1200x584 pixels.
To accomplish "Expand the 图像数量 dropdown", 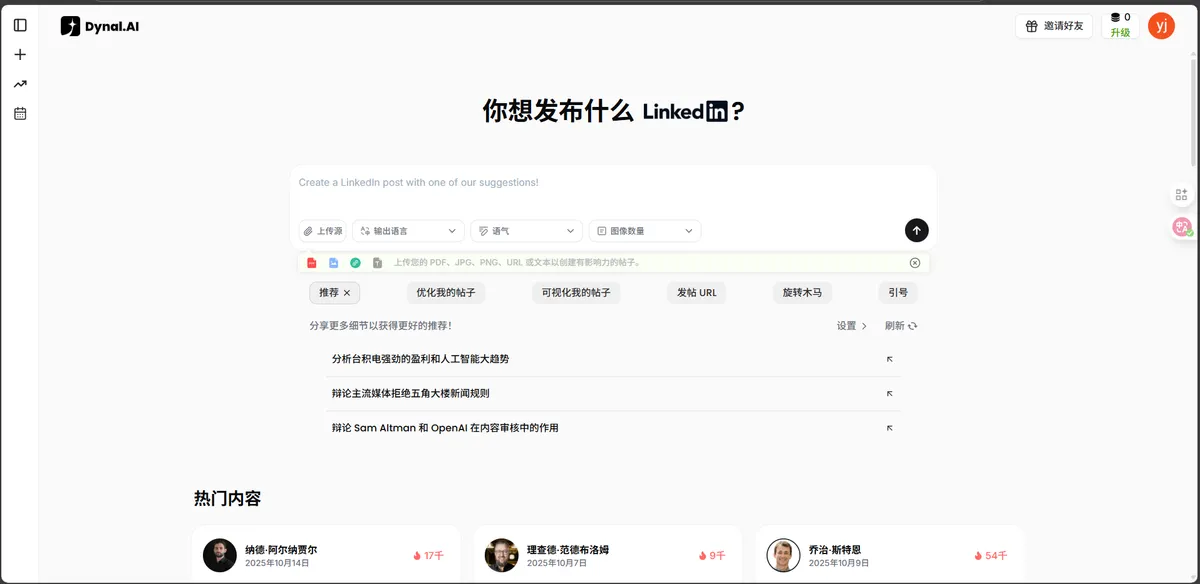I will [x=644, y=230].
